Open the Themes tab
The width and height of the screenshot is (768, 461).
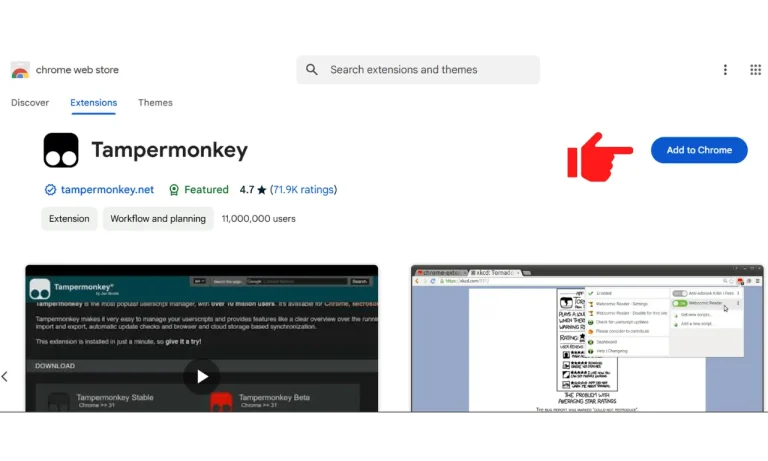155,102
